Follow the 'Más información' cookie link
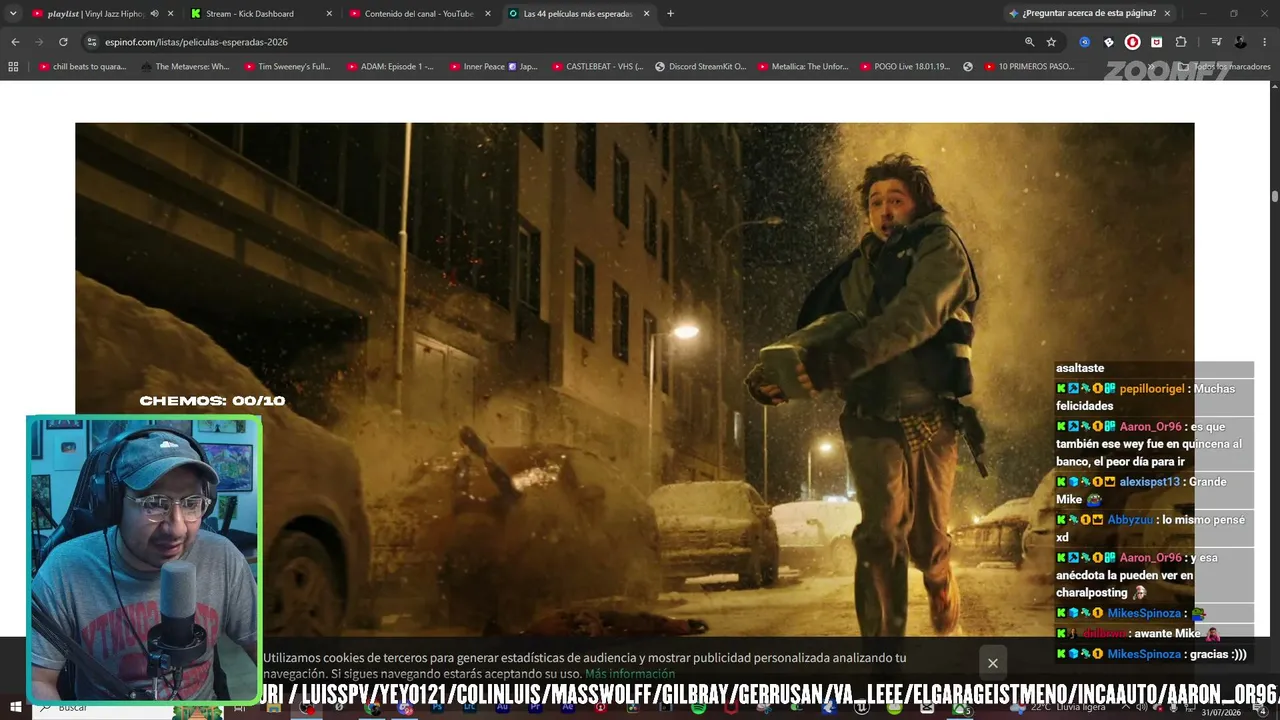This screenshot has height=720, width=1280. pos(630,674)
